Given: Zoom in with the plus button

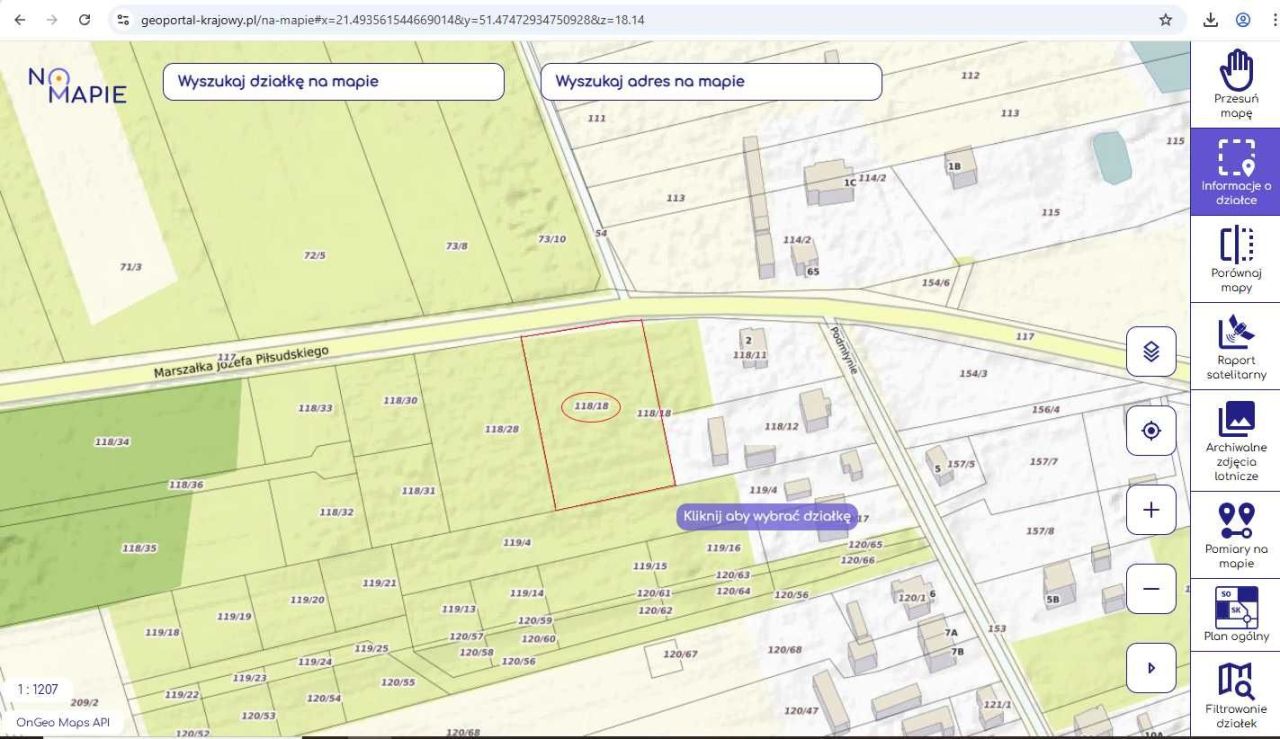Looking at the screenshot, I should click(x=1151, y=510).
